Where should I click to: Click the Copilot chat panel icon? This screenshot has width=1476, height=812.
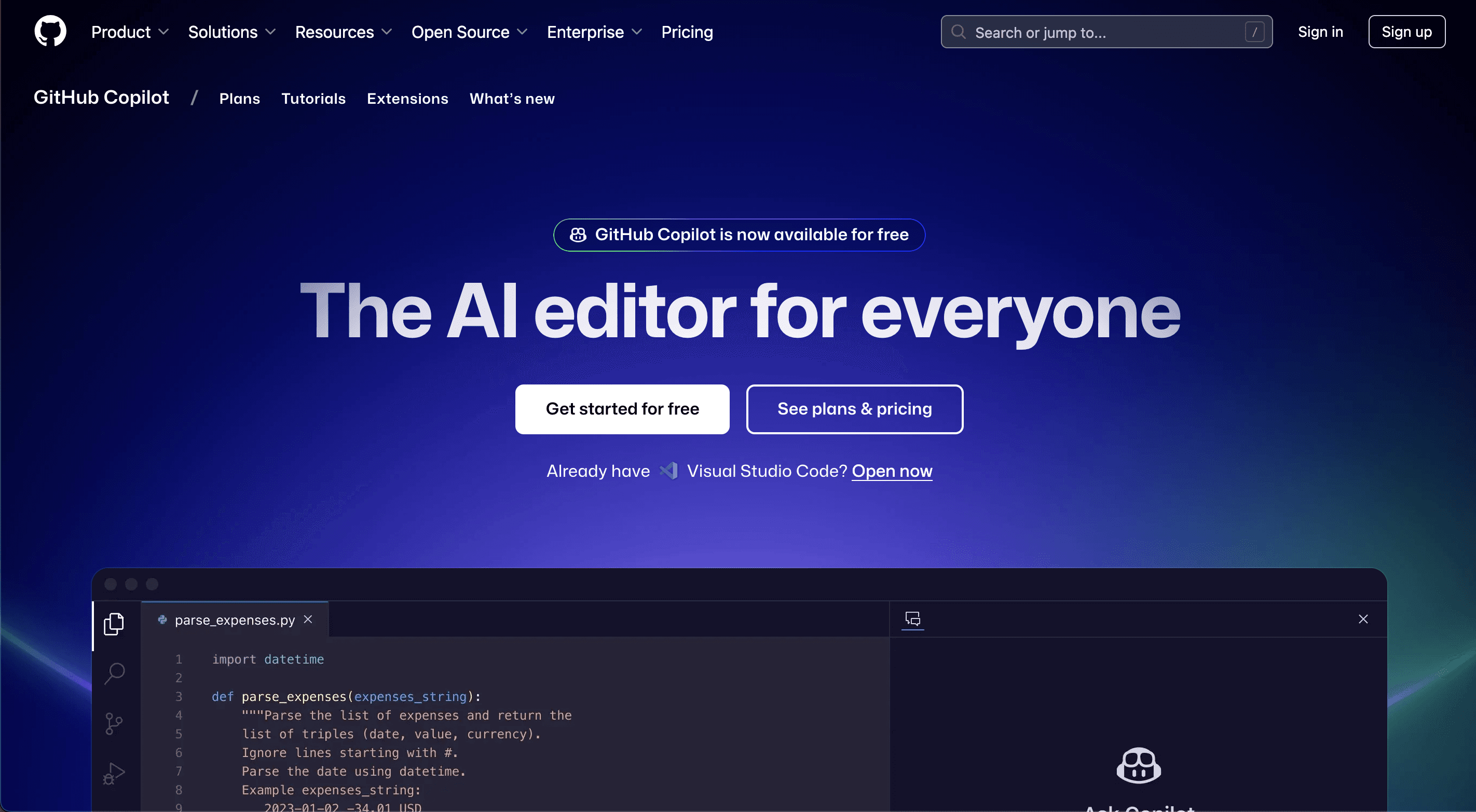pyautogui.click(x=913, y=619)
